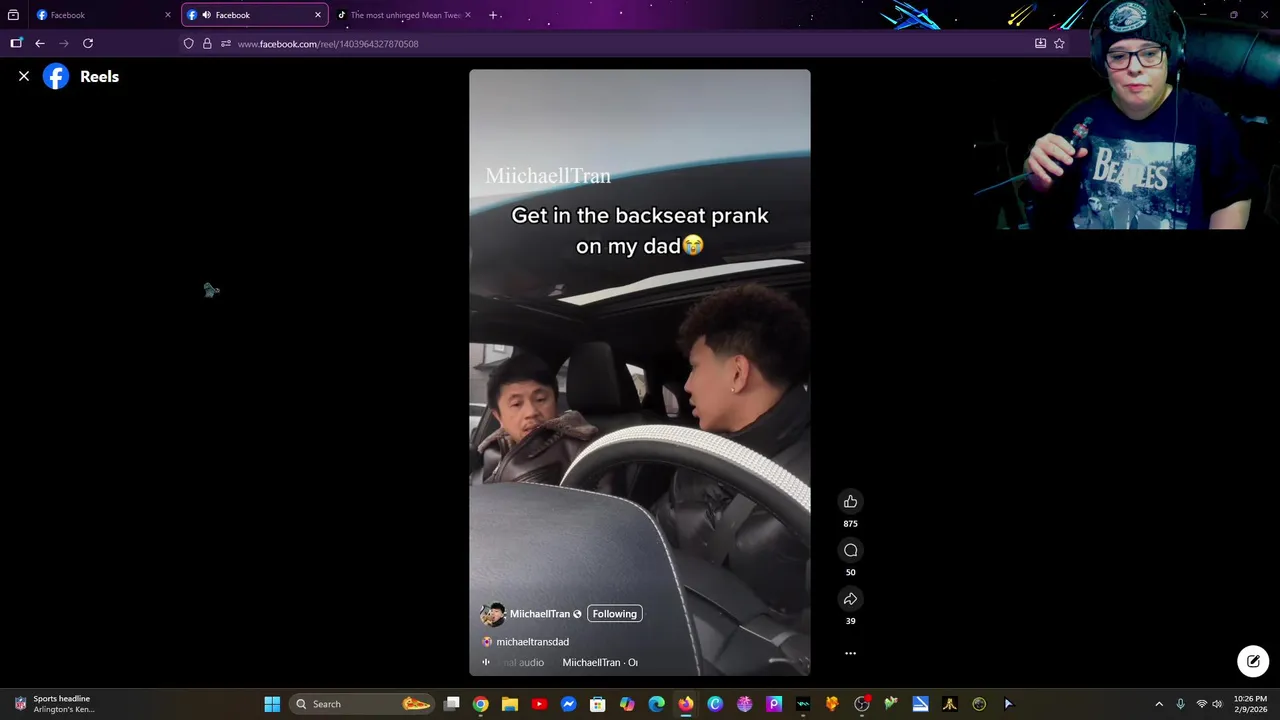1280x720 pixels.
Task: Mute the playing Facebook tab audio
Action: click(206, 15)
